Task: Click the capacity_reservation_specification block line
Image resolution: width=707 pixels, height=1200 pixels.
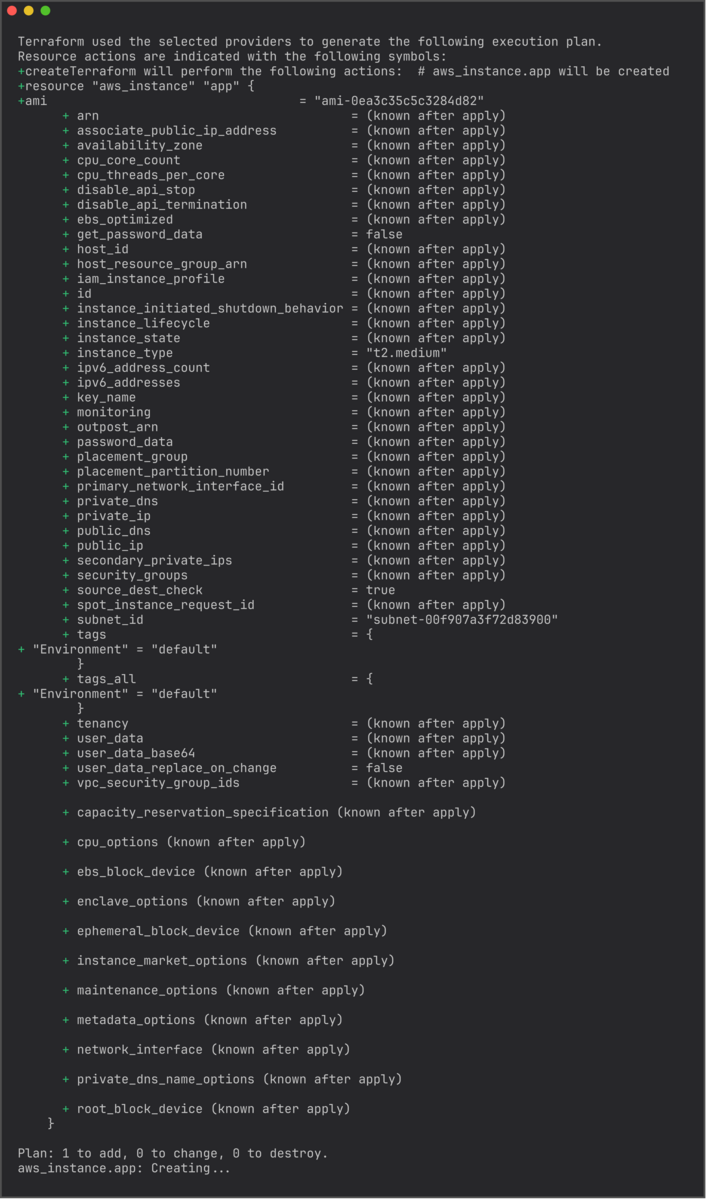Action: [x=276, y=812]
